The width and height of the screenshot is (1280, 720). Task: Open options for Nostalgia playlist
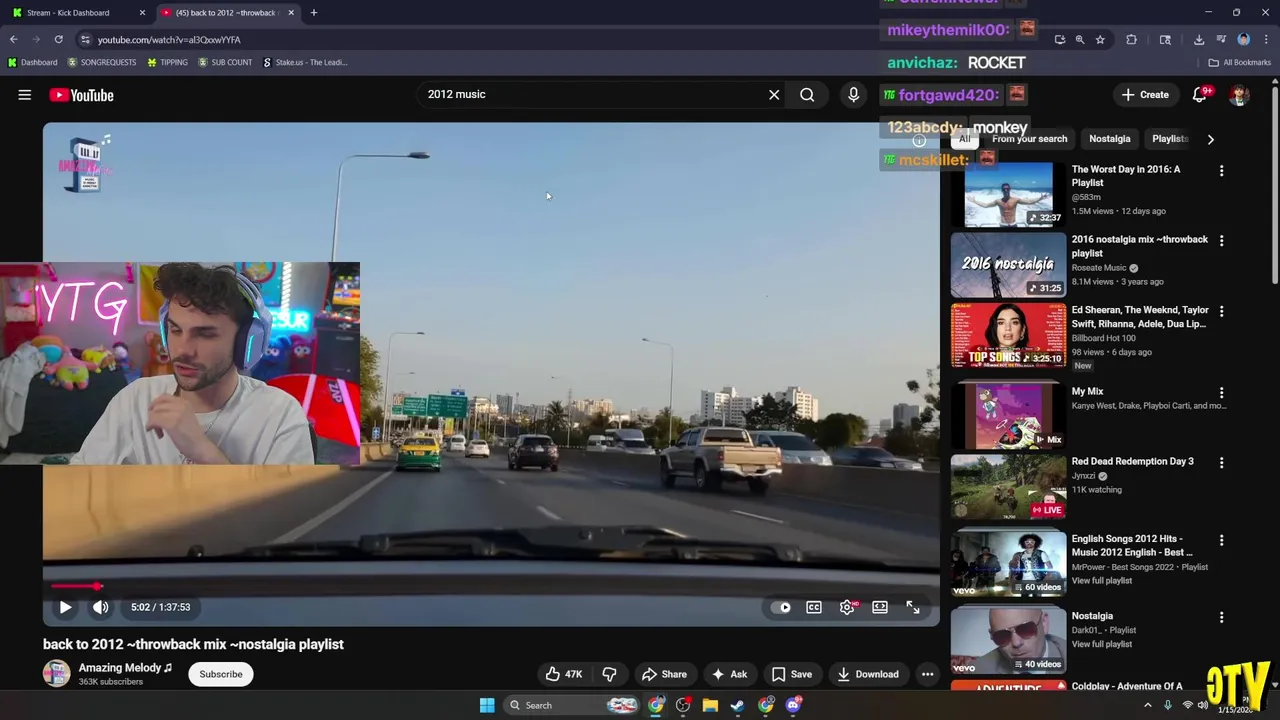pos(1221,617)
